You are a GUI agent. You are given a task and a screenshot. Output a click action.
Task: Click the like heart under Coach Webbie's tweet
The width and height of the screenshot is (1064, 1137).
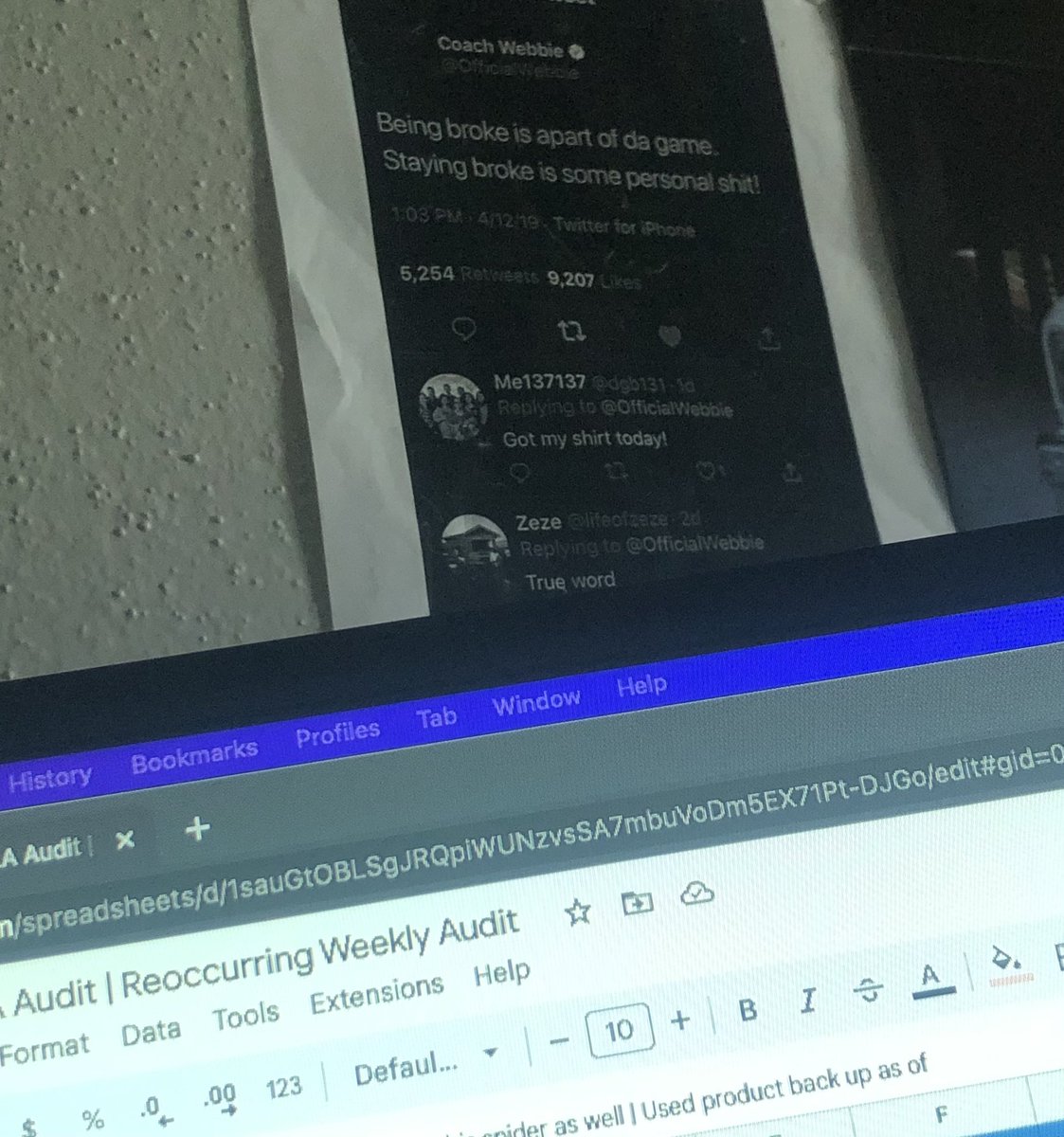coord(670,334)
